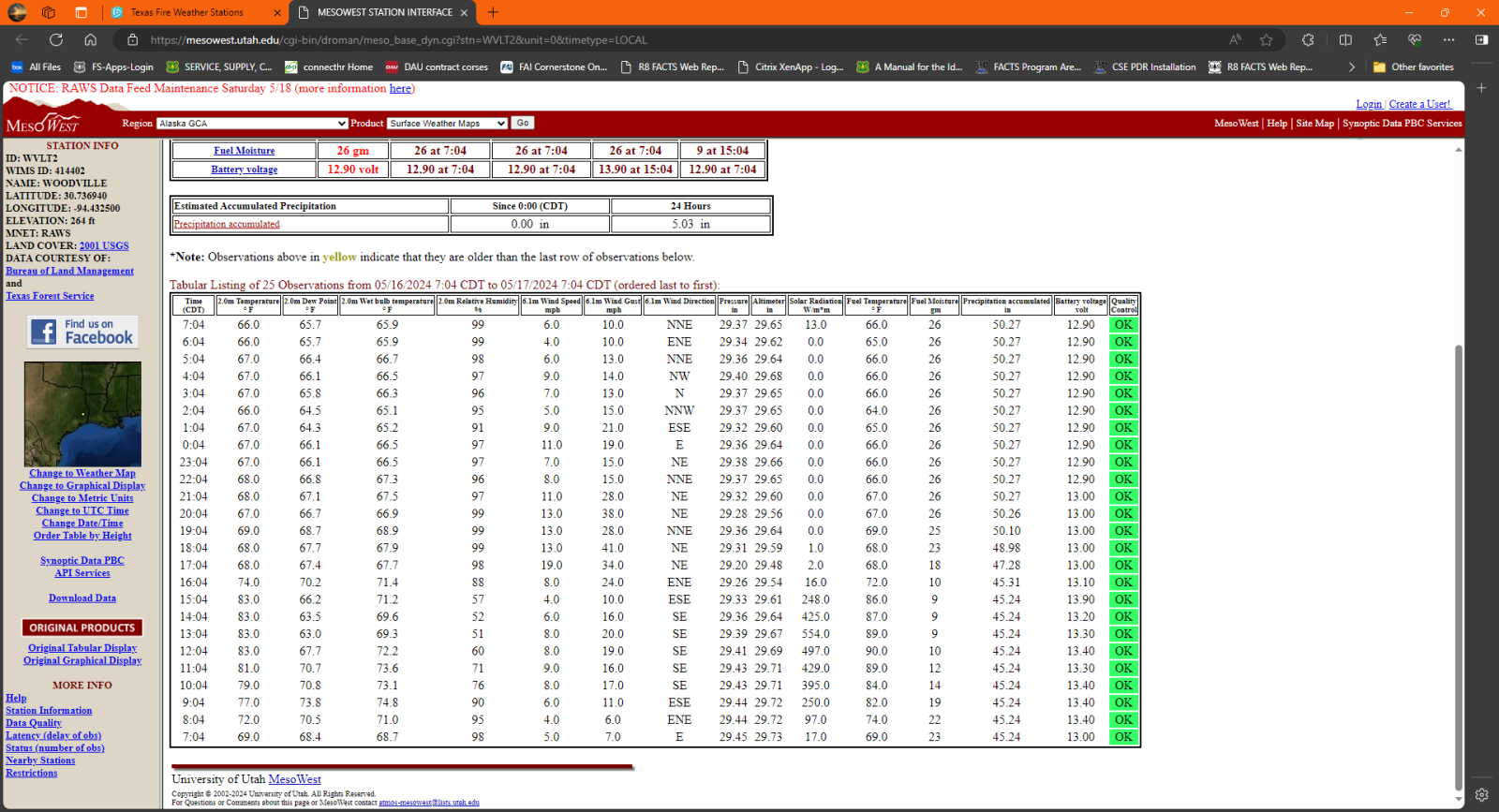Expand the bookmarks overflow chevron
The image size is (1499, 812).
(x=1351, y=66)
